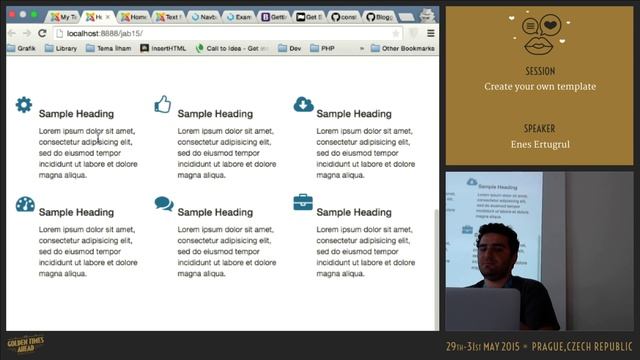640x360 pixels.
Task: Switch to the "My Ti" Joomla tab
Action: [x=63, y=17]
